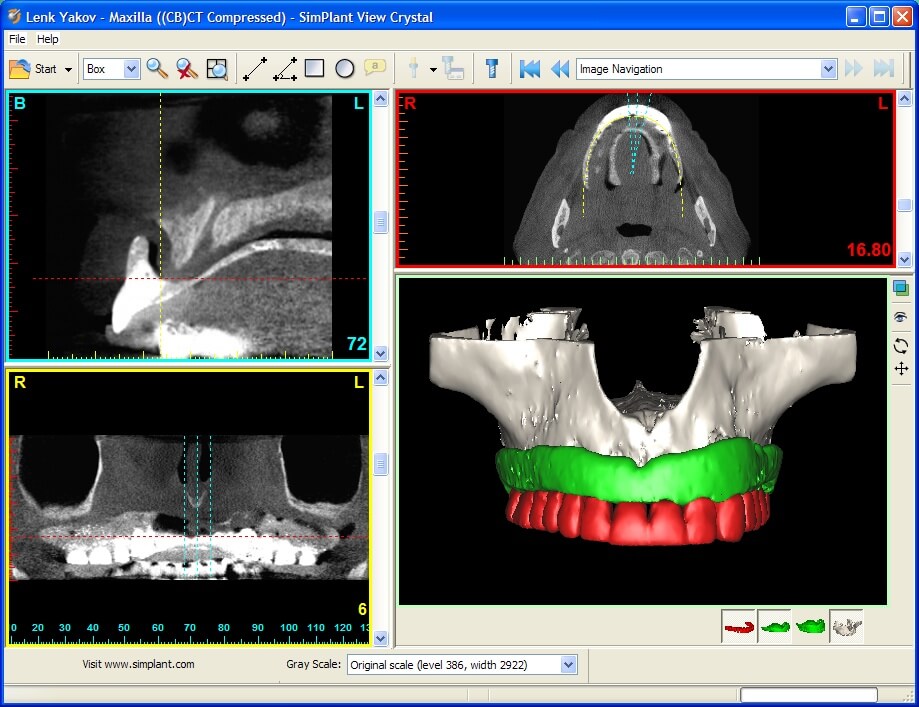Toggle the red teeth segment thumbnail
The height and width of the screenshot is (707, 919).
[739, 625]
